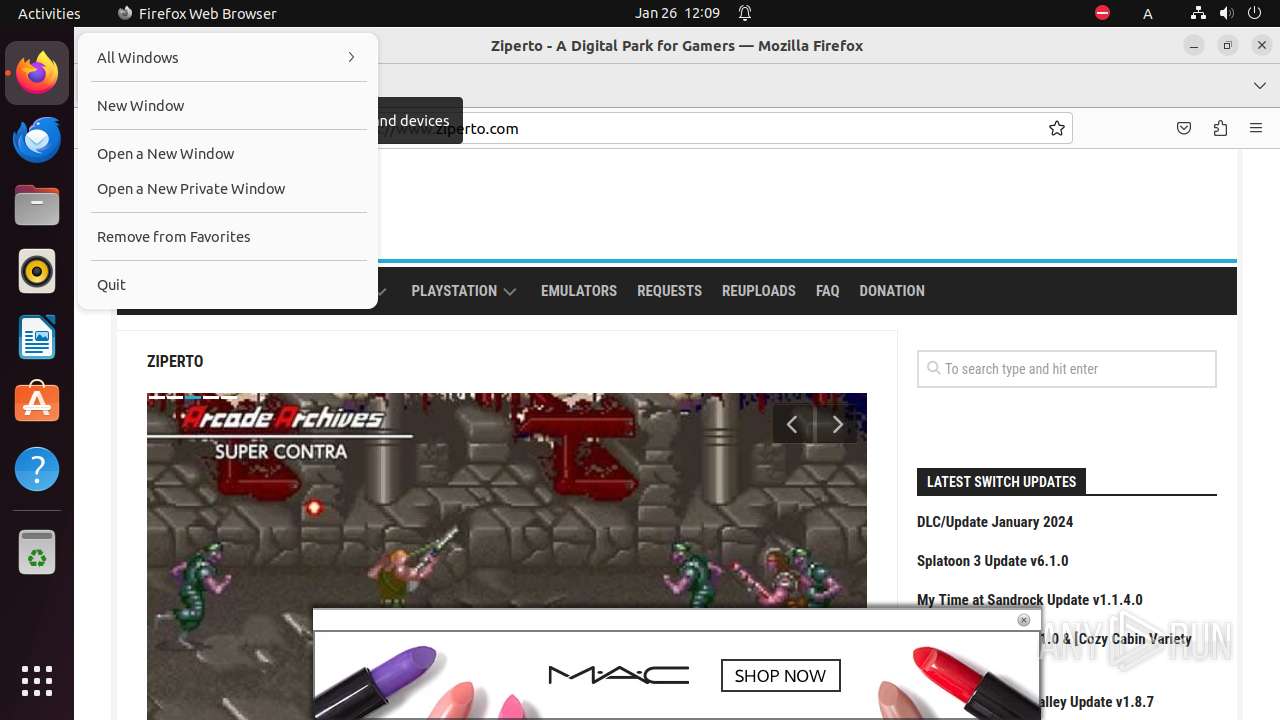The width and height of the screenshot is (1280, 720).
Task: Open the notification bell in top bar
Action: point(745,13)
